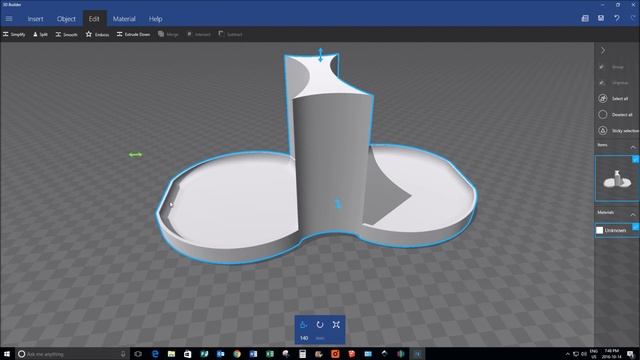The height and width of the screenshot is (360, 640).
Task: Open Word from taskbar
Action: coord(253,354)
